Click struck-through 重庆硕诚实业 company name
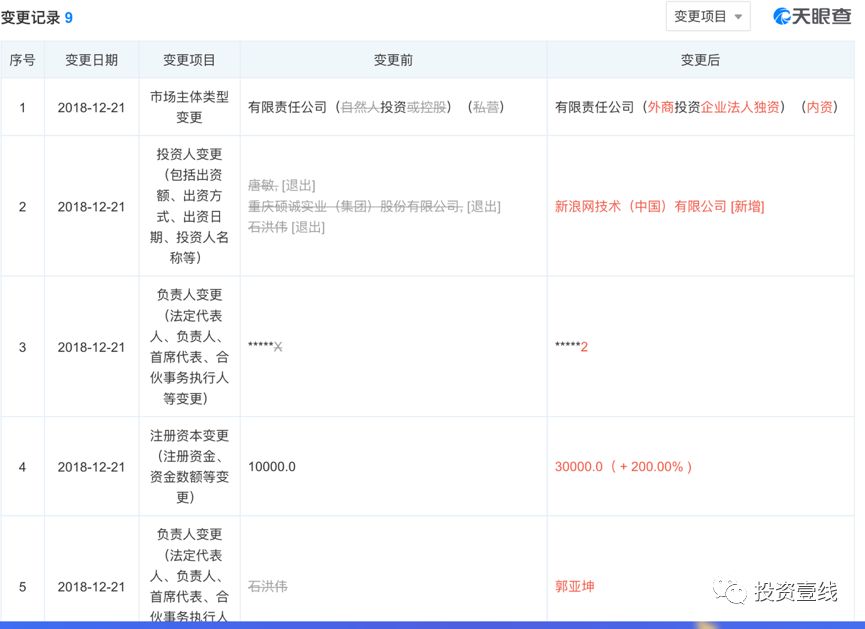The image size is (865, 629). (x=355, y=206)
